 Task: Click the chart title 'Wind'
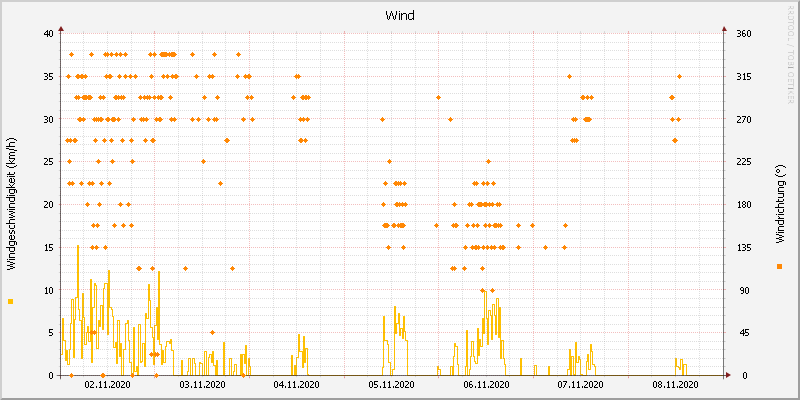coord(399,16)
